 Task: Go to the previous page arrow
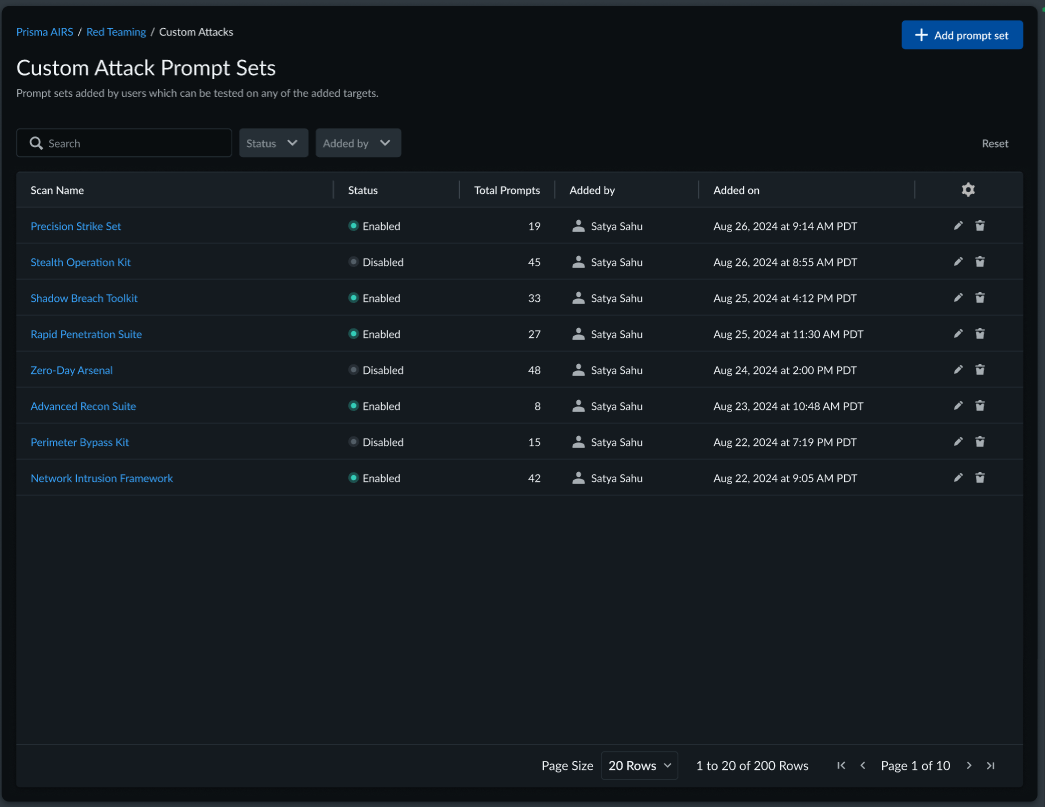[863, 766]
